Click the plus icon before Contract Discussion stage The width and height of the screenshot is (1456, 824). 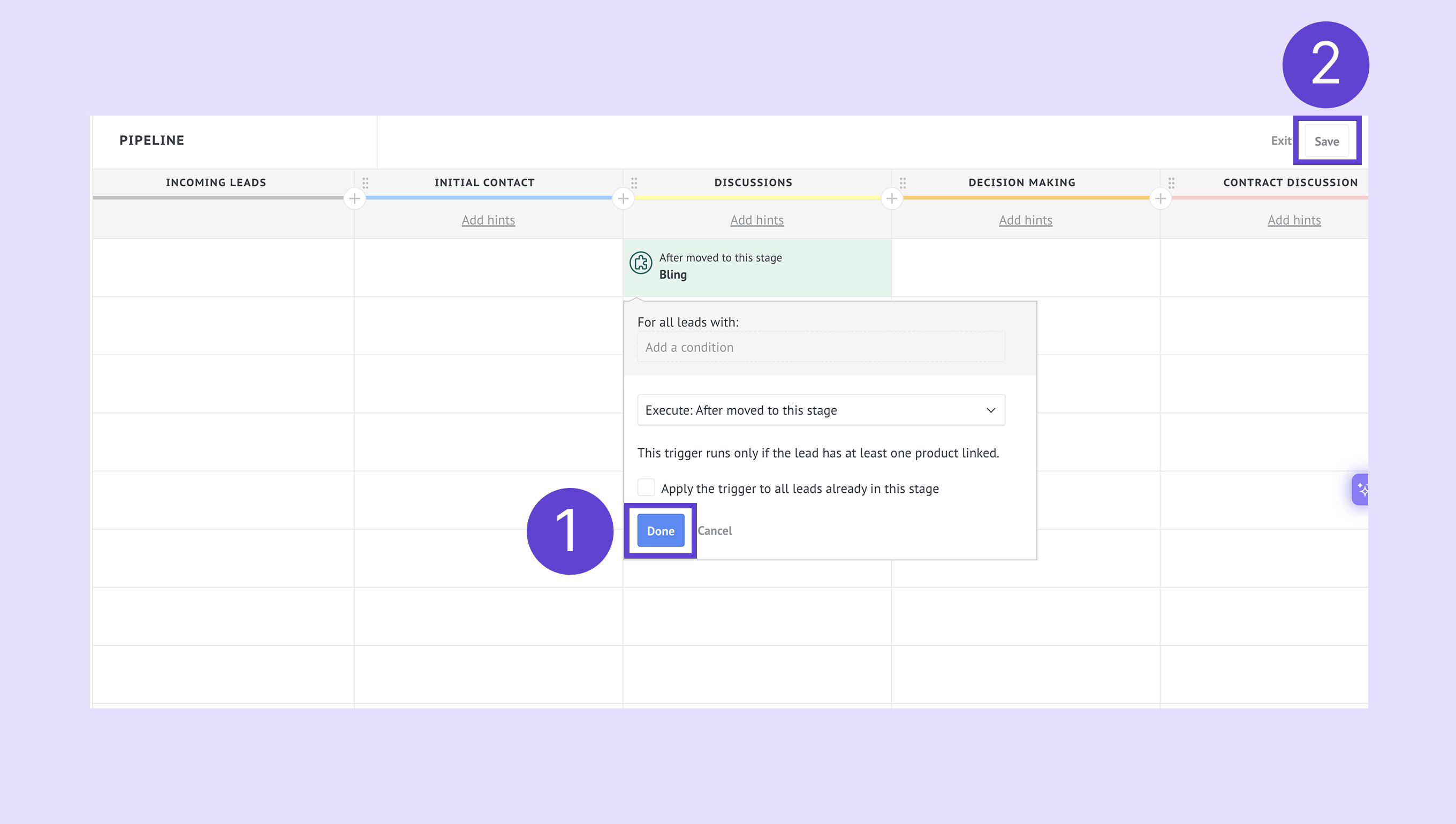(x=1160, y=199)
